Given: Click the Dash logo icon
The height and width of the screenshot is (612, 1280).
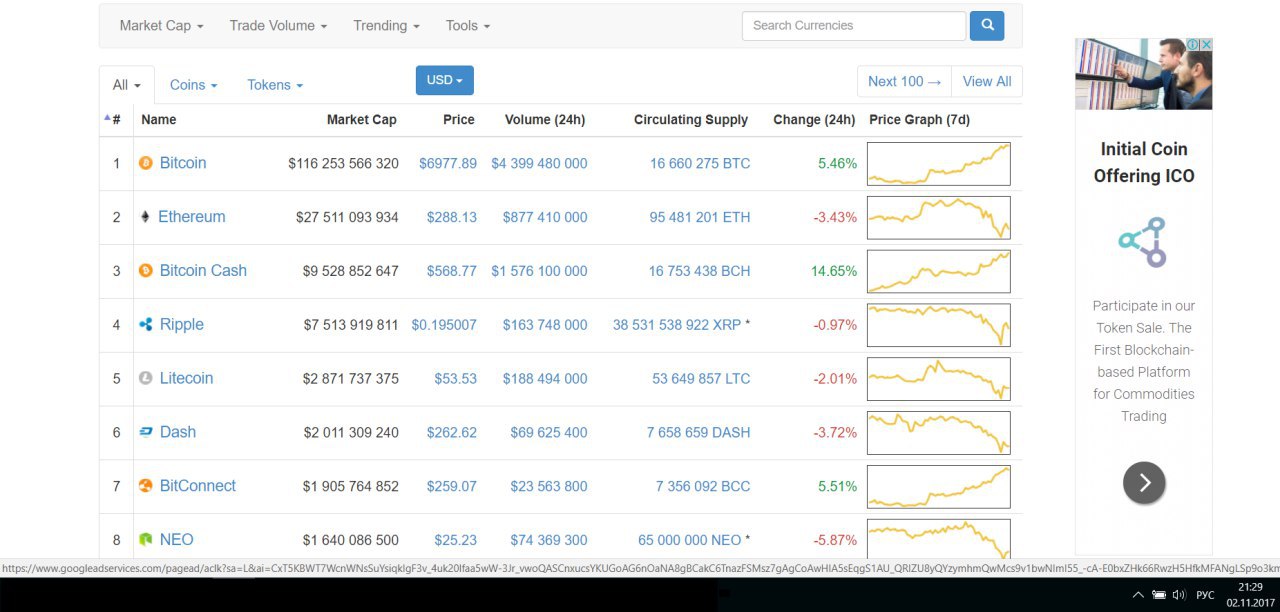Looking at the screenshot, I should [146, 433].
